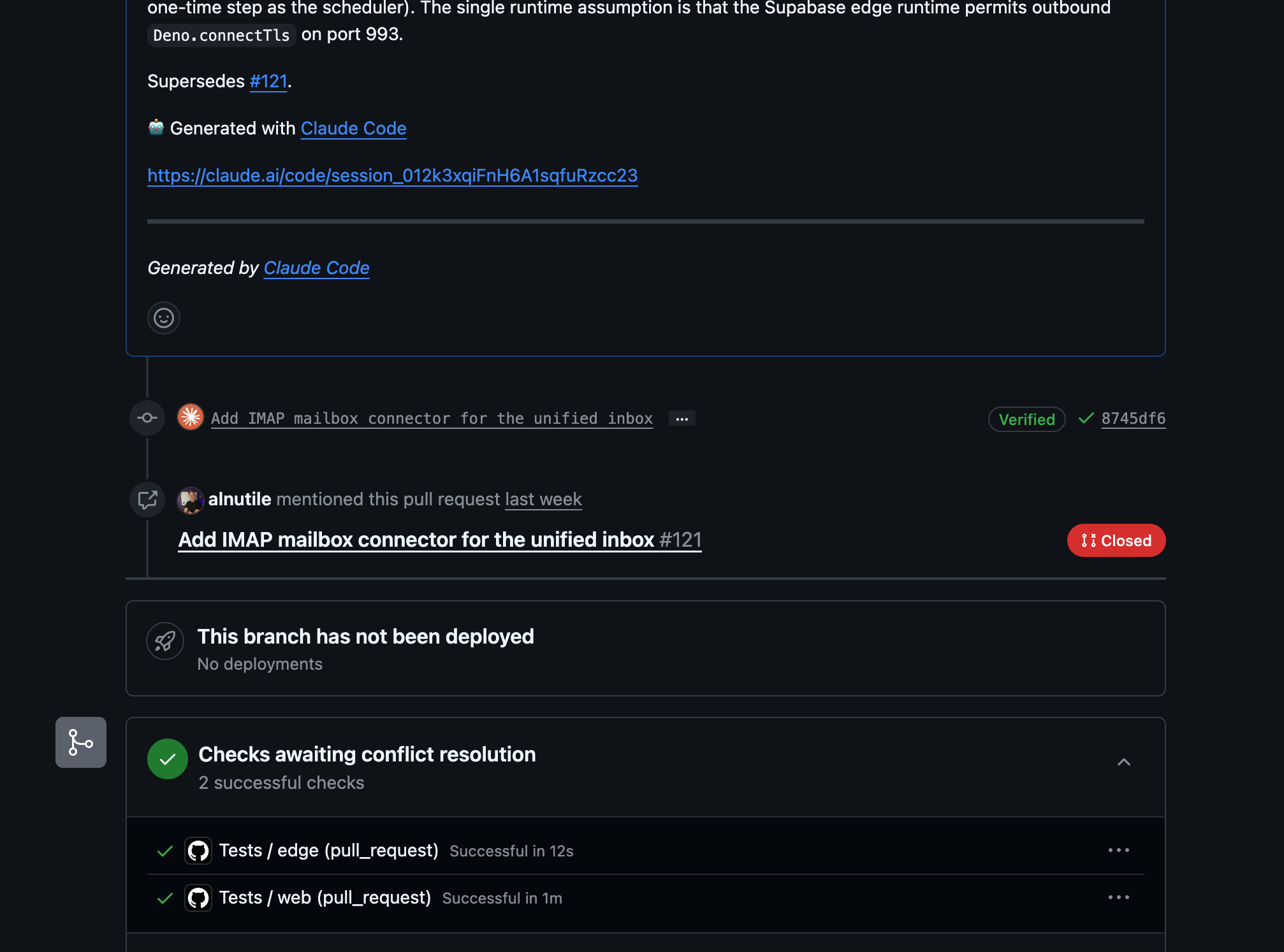Click green check beside Tests / edge
Image resolution: width=1284 pixels, height=952 pixels.
(165, 851)
